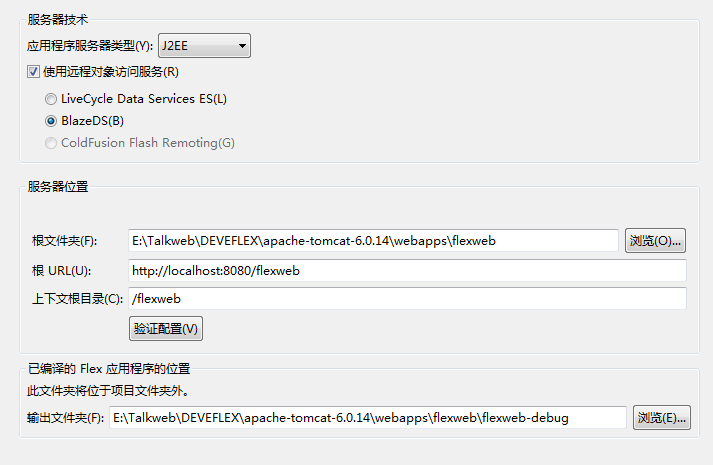The height and width of the screenshot is (465, 713).
Task: Click the 服务器位置 group heading
Action: point(56,185)
